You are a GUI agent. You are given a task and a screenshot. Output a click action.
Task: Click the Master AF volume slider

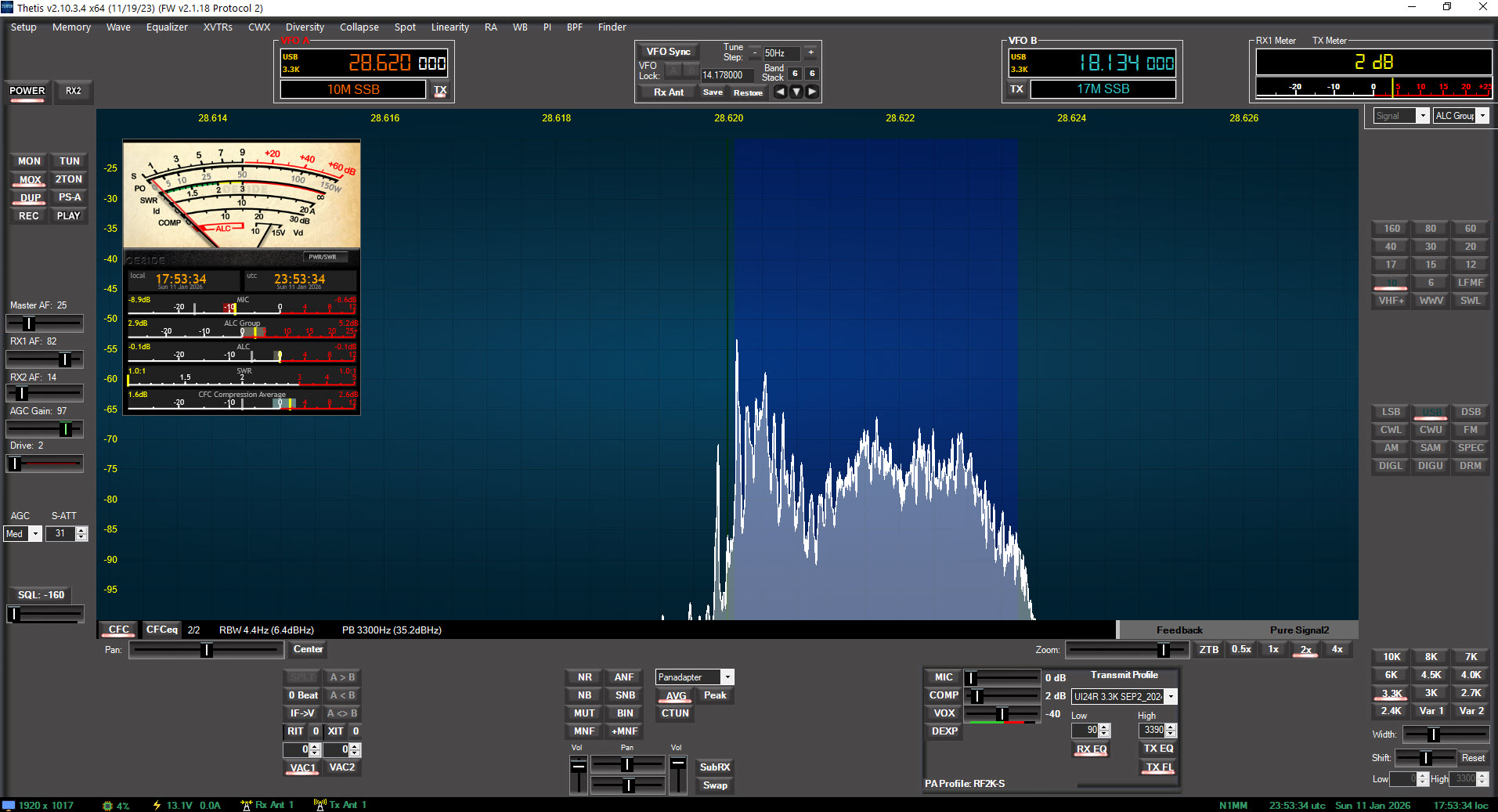tap(45, 323)
